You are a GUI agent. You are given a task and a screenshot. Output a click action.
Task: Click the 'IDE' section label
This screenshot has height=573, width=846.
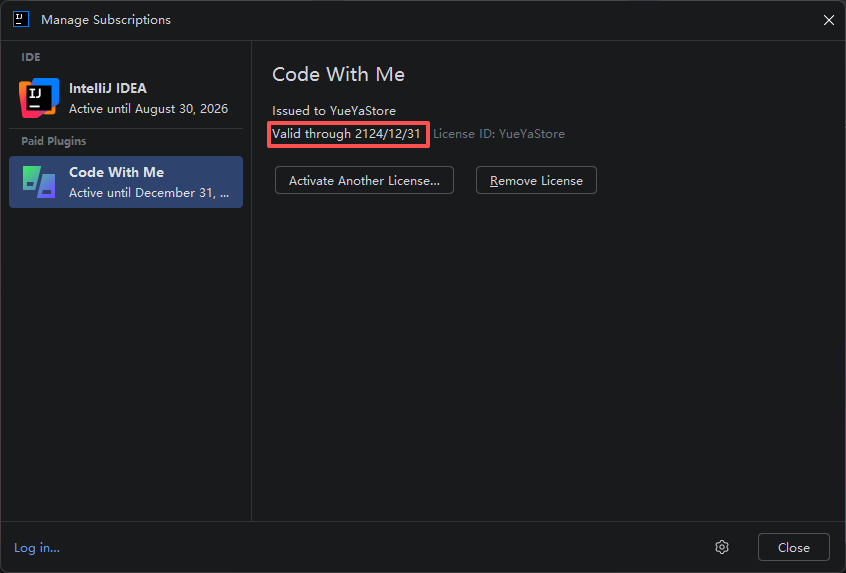tap(31, 57)
